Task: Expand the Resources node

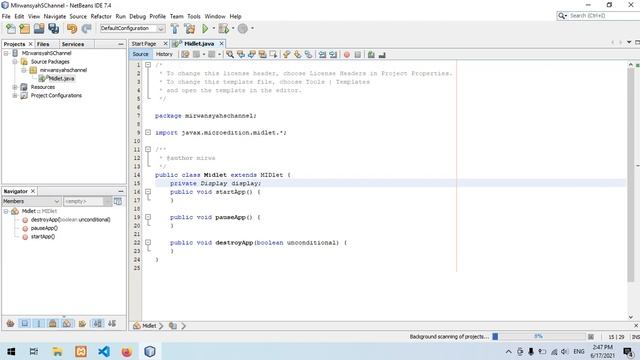Action: 15,87
